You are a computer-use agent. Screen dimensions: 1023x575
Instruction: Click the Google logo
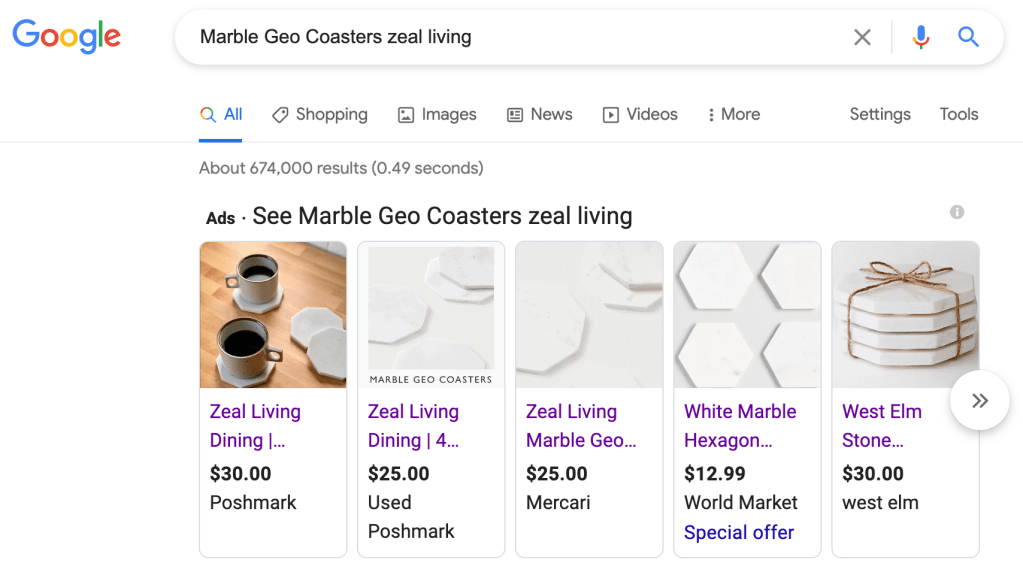pos(66,37)
